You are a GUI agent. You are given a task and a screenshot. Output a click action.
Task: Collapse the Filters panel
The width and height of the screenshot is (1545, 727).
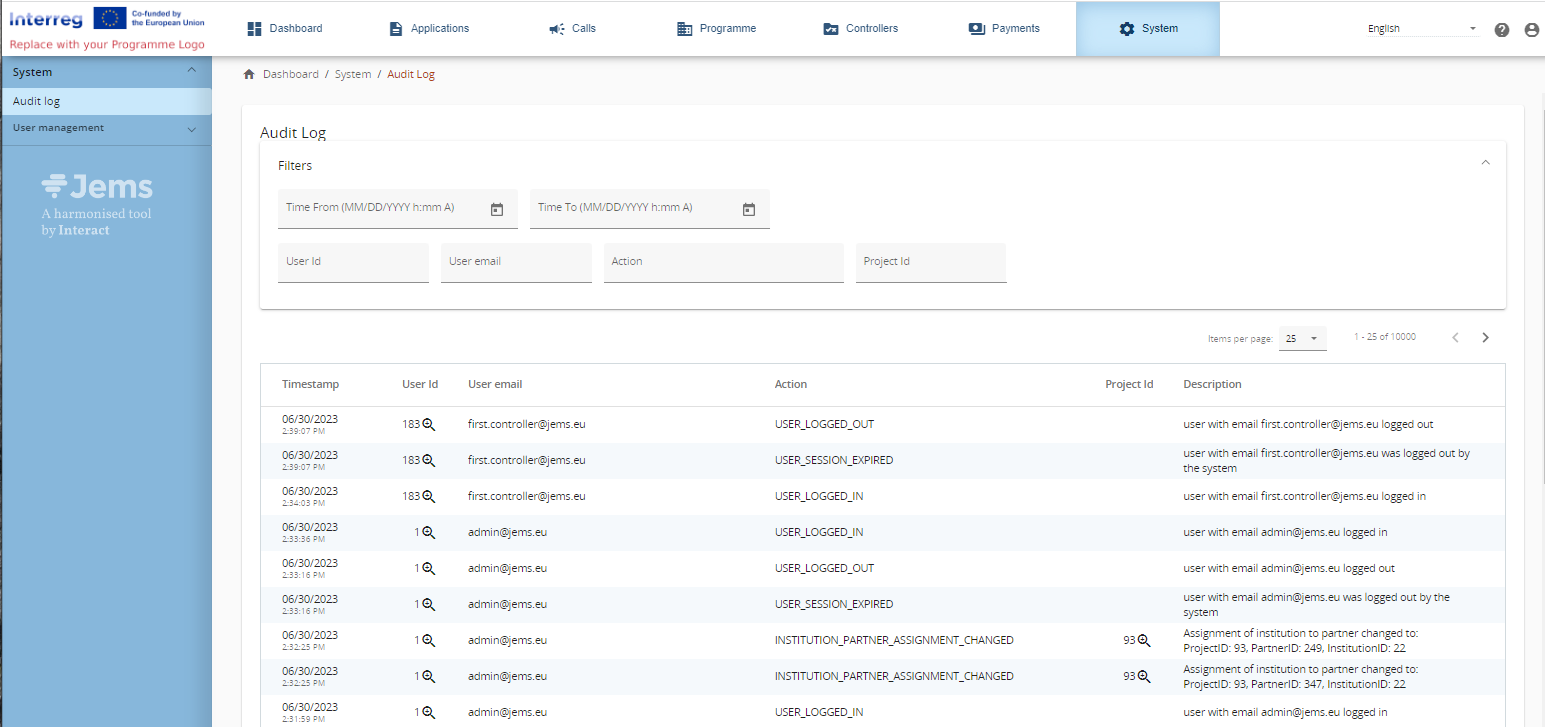1485,163
